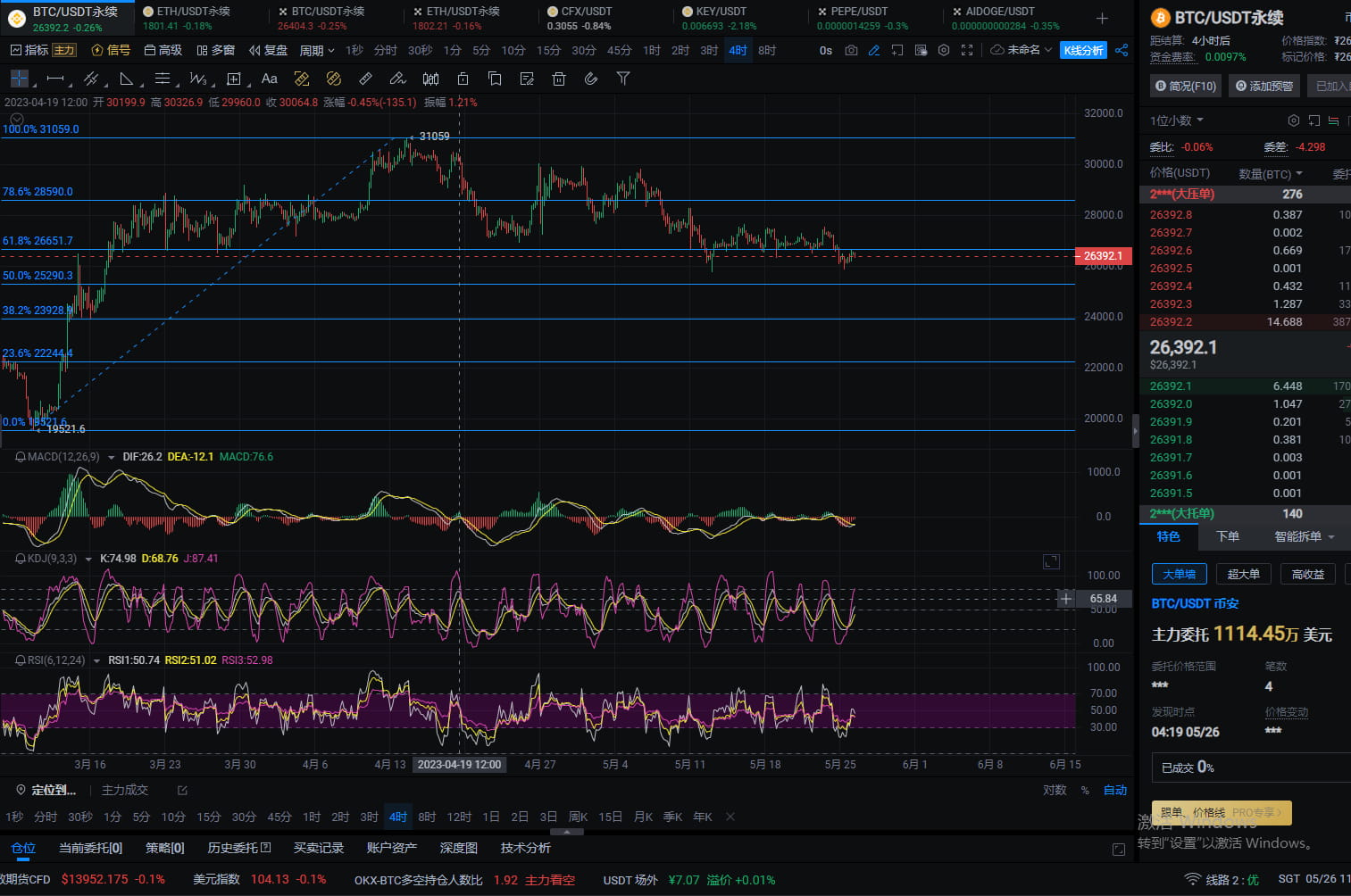
Task: Toggle the 主力 indicator mode
Action: click(63, 50)
